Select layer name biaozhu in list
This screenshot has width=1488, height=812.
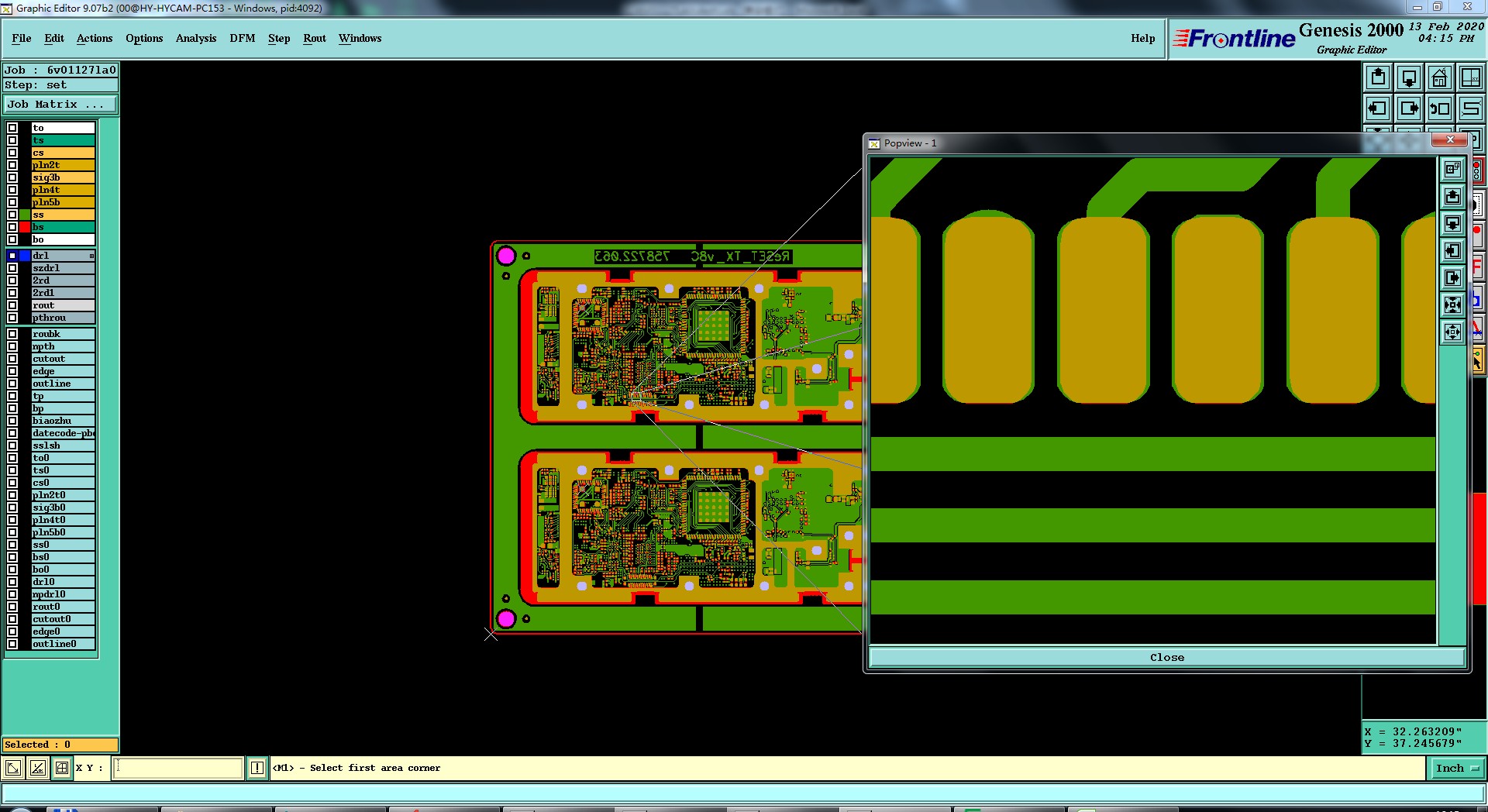63,421
